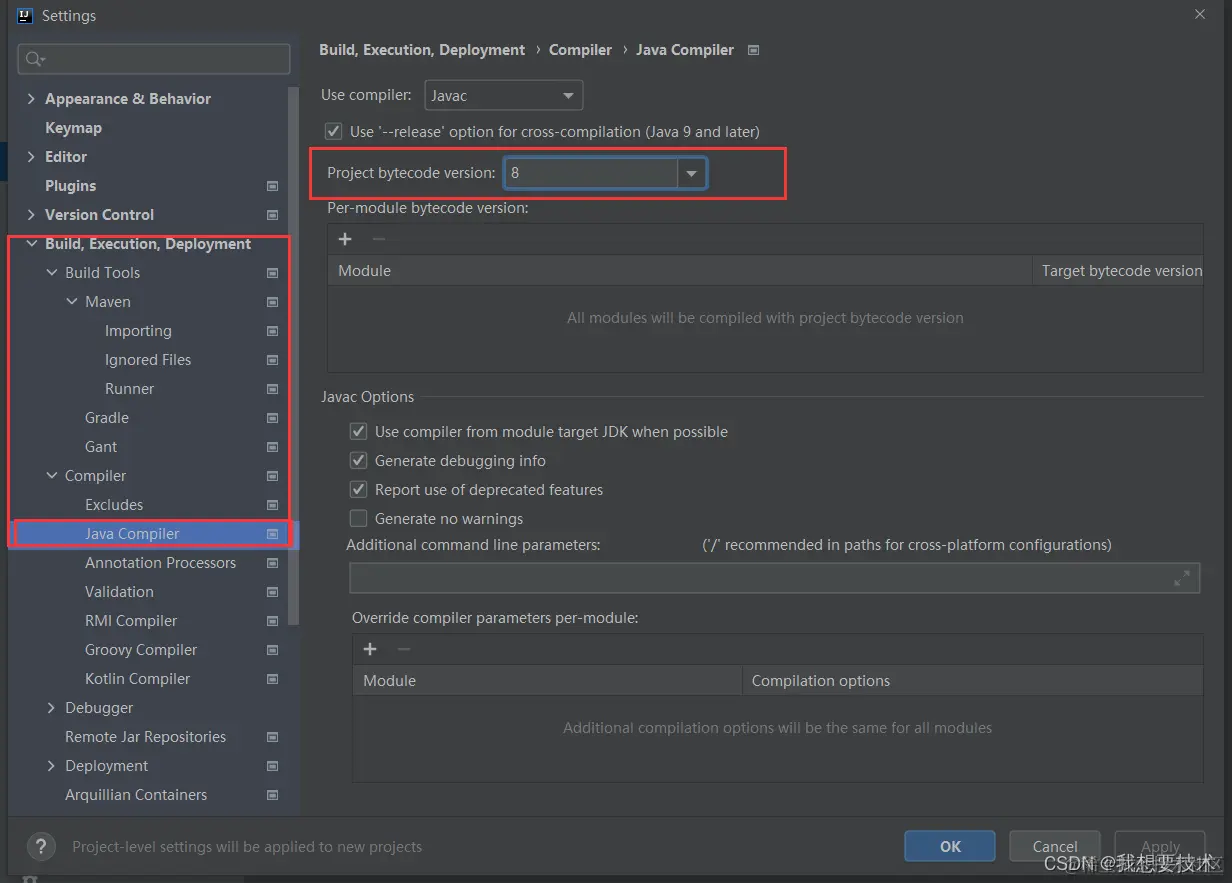Viewport: 1232px width, 883px height.
Task: Expand the Editor section
Action: pos(31,157)
